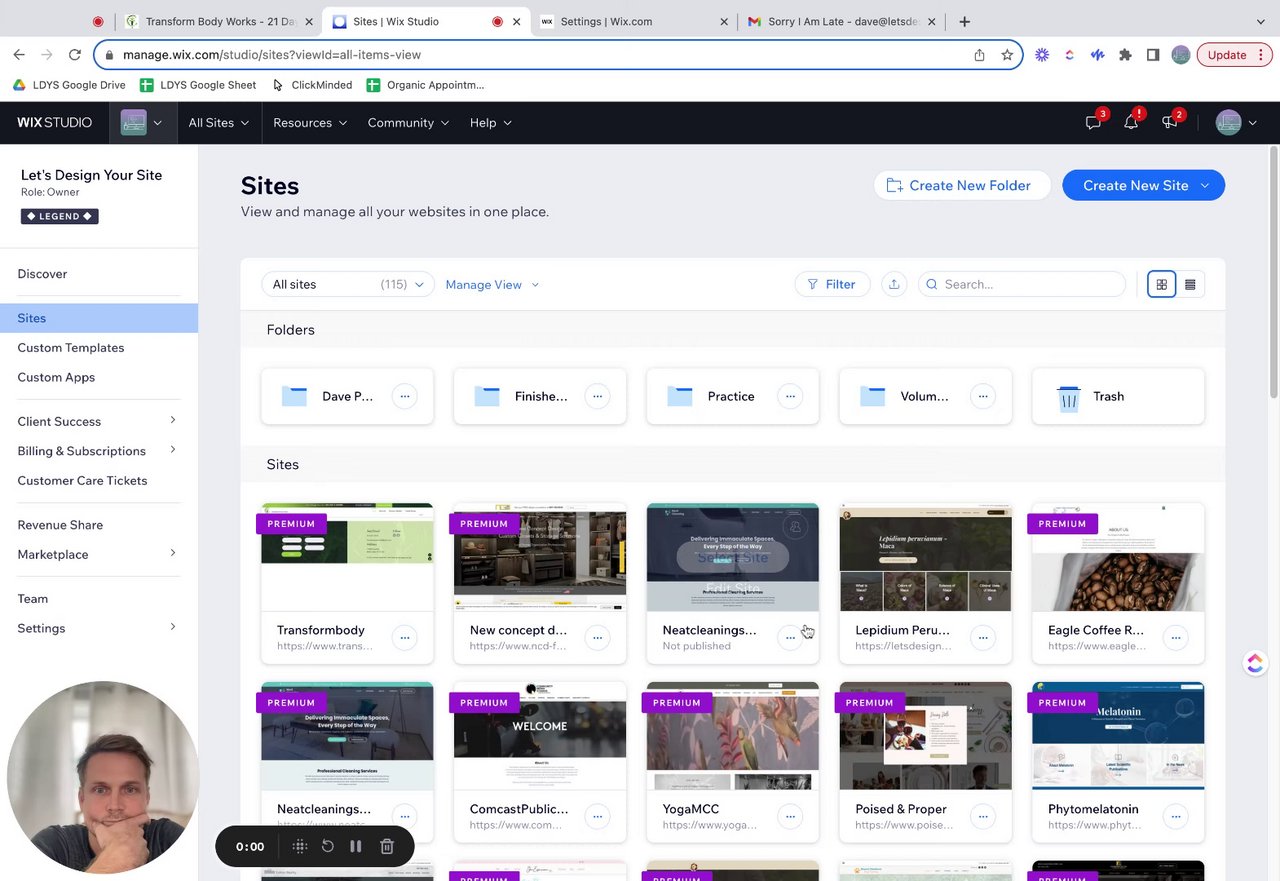Image resolution: width=1280 pixels, height=881 pixels.
Task: Delete the screen recording
Action: pos(387,847)
